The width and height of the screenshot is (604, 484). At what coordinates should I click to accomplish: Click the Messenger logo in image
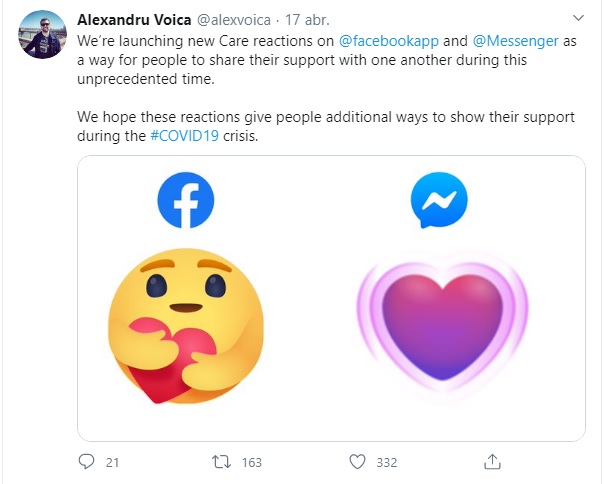(439, 201)
